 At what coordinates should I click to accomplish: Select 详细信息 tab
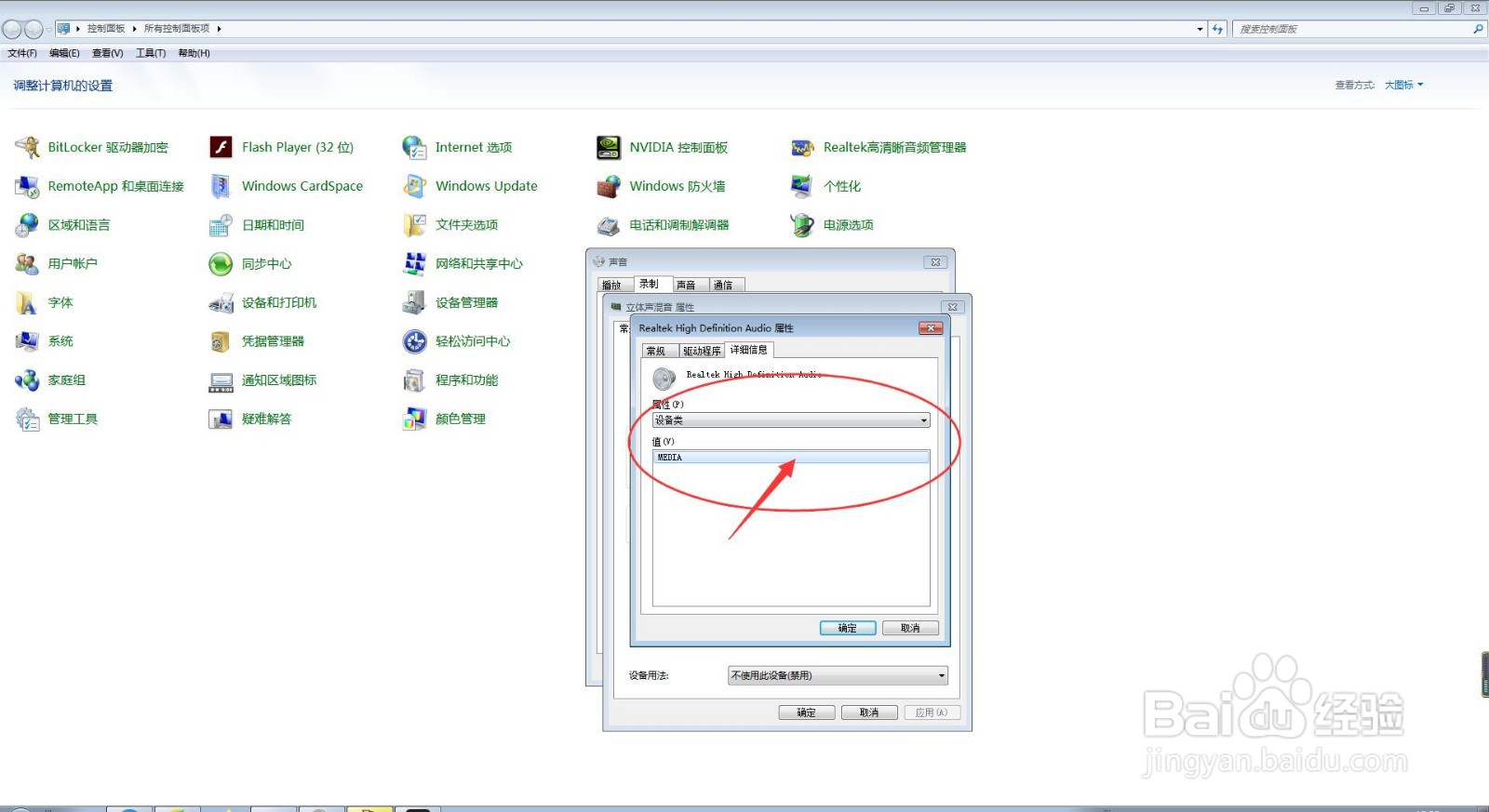point(749,350)
